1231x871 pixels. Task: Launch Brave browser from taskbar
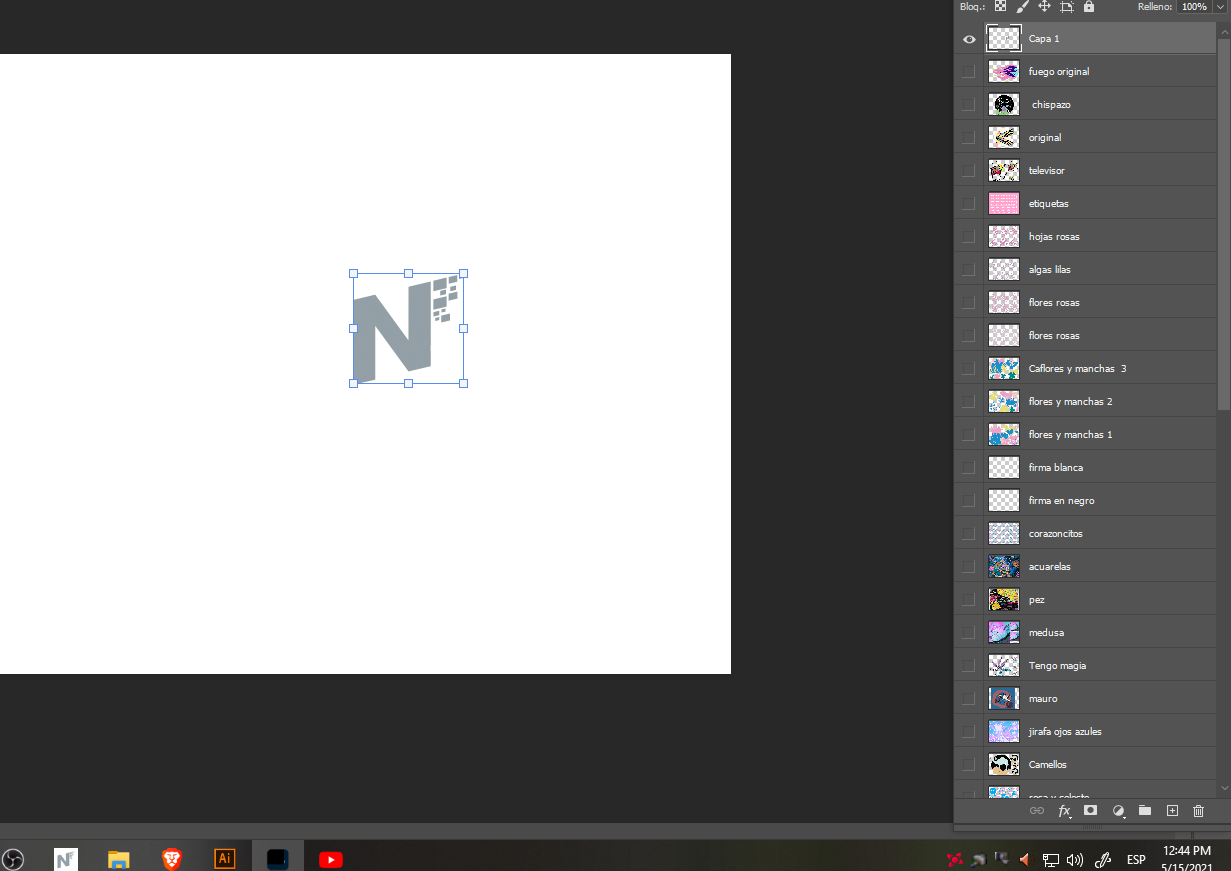pos(172,859)
